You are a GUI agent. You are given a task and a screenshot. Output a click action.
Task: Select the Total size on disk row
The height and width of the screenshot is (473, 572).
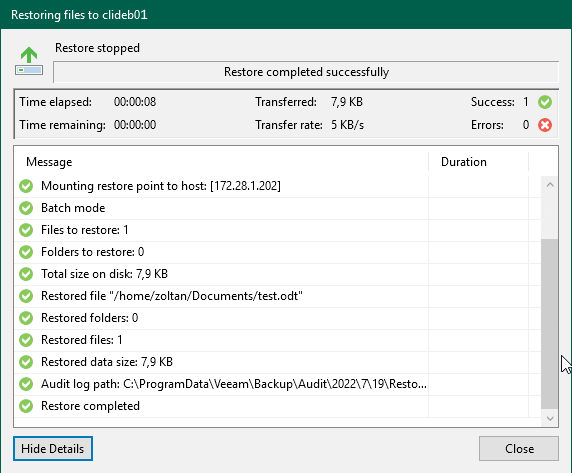(x=277, y=274)
